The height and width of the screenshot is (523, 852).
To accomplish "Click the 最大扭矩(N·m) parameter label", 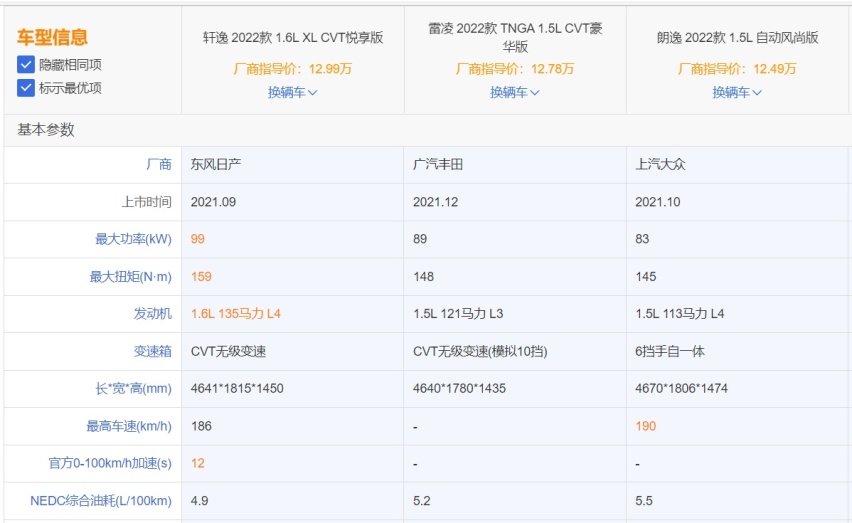I will click(130, 276).
